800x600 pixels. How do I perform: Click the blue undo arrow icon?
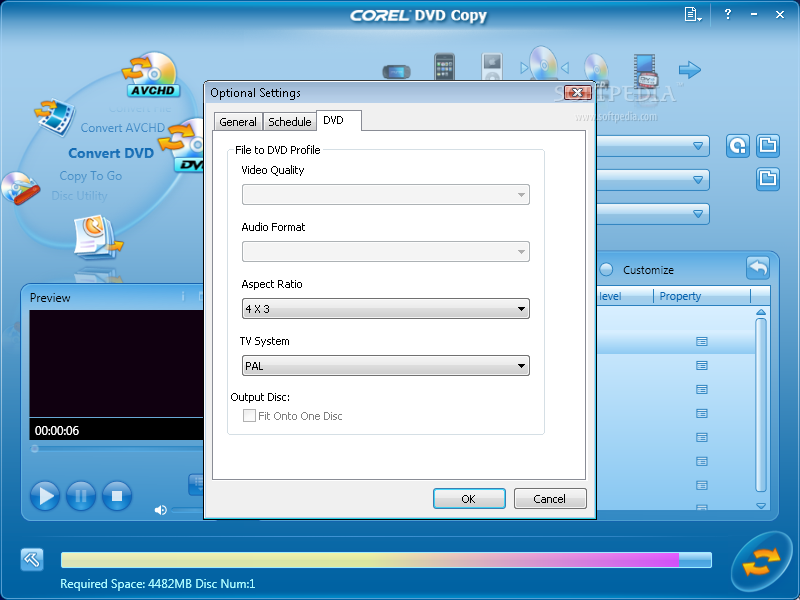click(758, 267)
